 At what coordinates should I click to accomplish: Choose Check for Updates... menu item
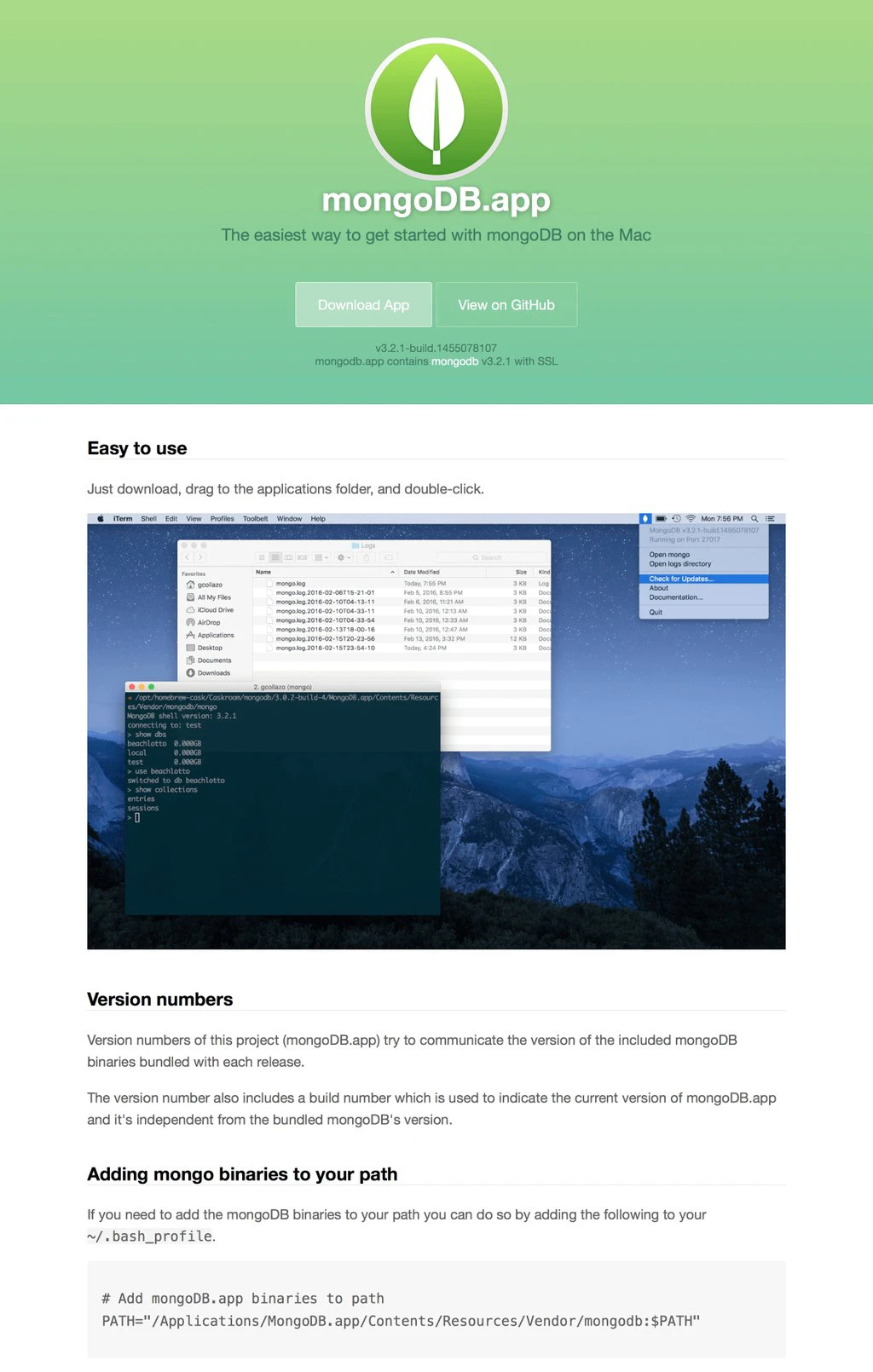(x=704, y=579)
